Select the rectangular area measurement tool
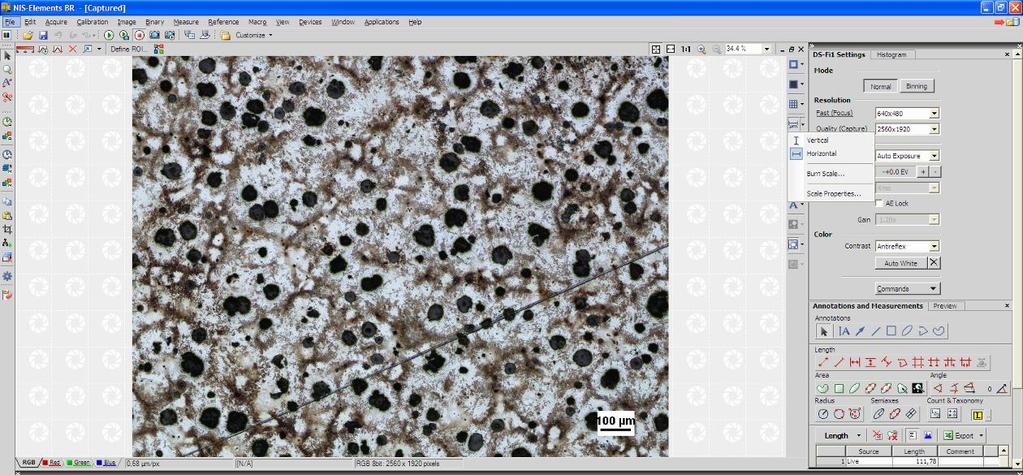 (x=839, y=388)
